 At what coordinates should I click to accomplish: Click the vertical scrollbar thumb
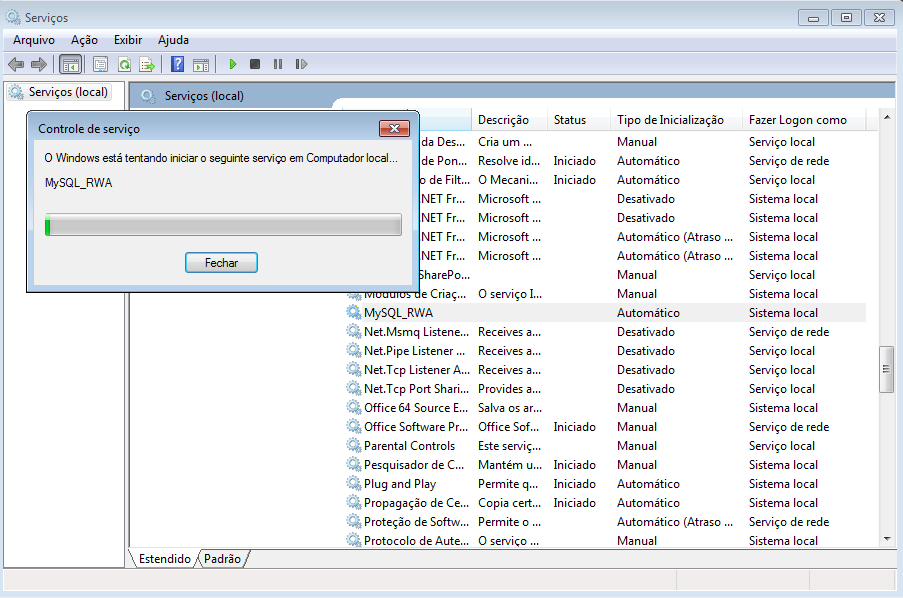(x=886, y=369)
